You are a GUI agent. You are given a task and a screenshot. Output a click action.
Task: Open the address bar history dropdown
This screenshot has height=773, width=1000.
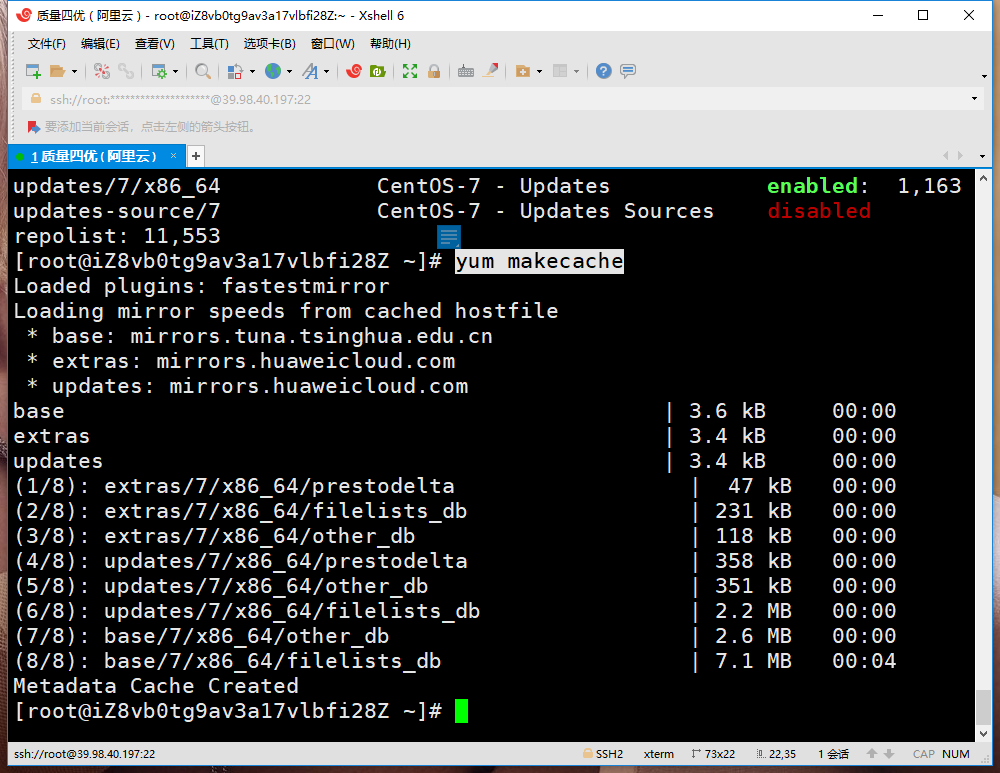[x=974, y=99]
